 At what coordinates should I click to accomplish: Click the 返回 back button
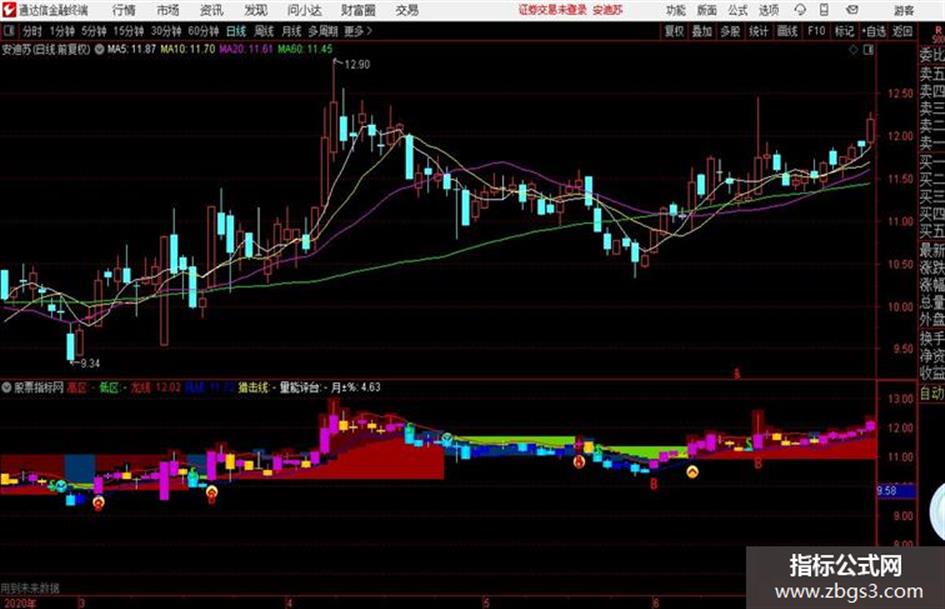pos(902,31)
